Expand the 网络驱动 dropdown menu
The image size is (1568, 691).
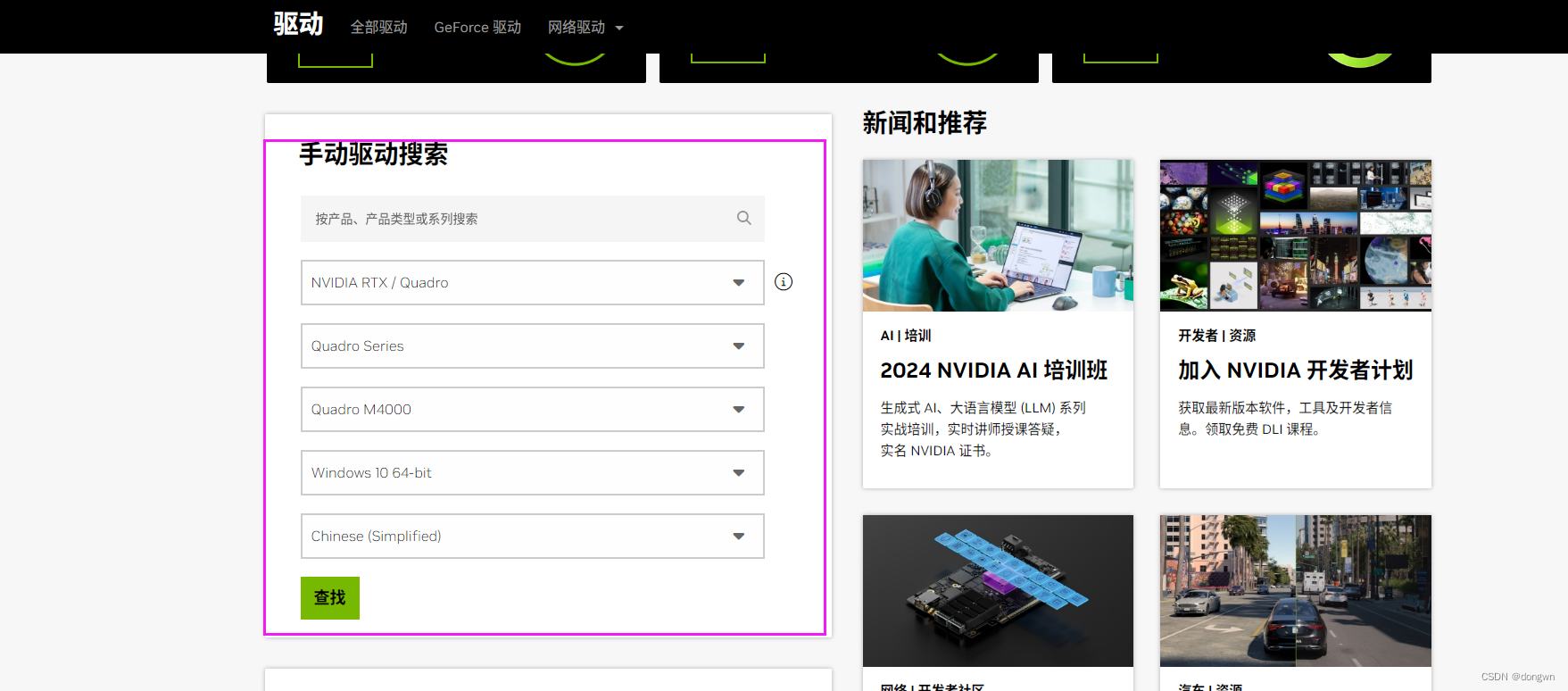coord(585,28)
